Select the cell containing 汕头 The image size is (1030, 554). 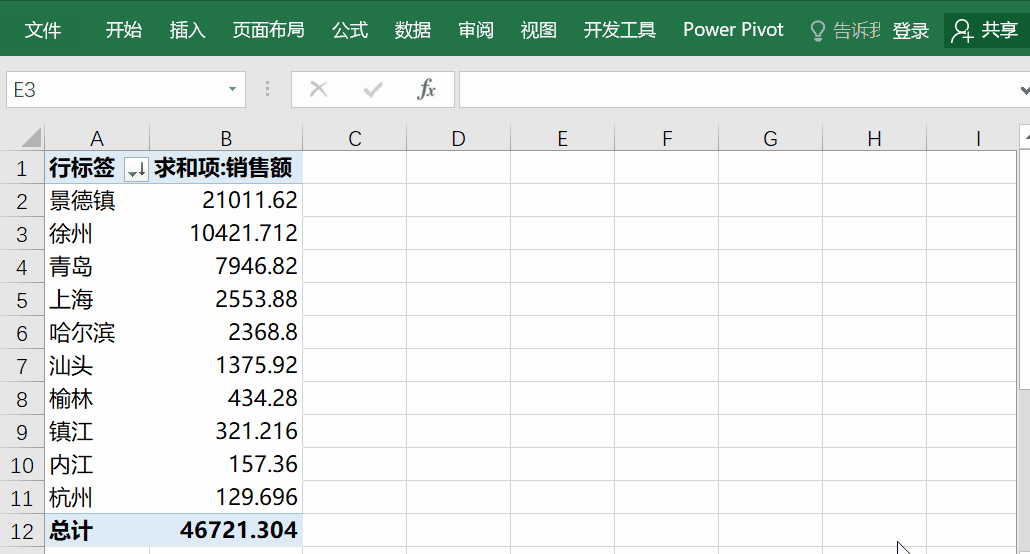(97, 365)
